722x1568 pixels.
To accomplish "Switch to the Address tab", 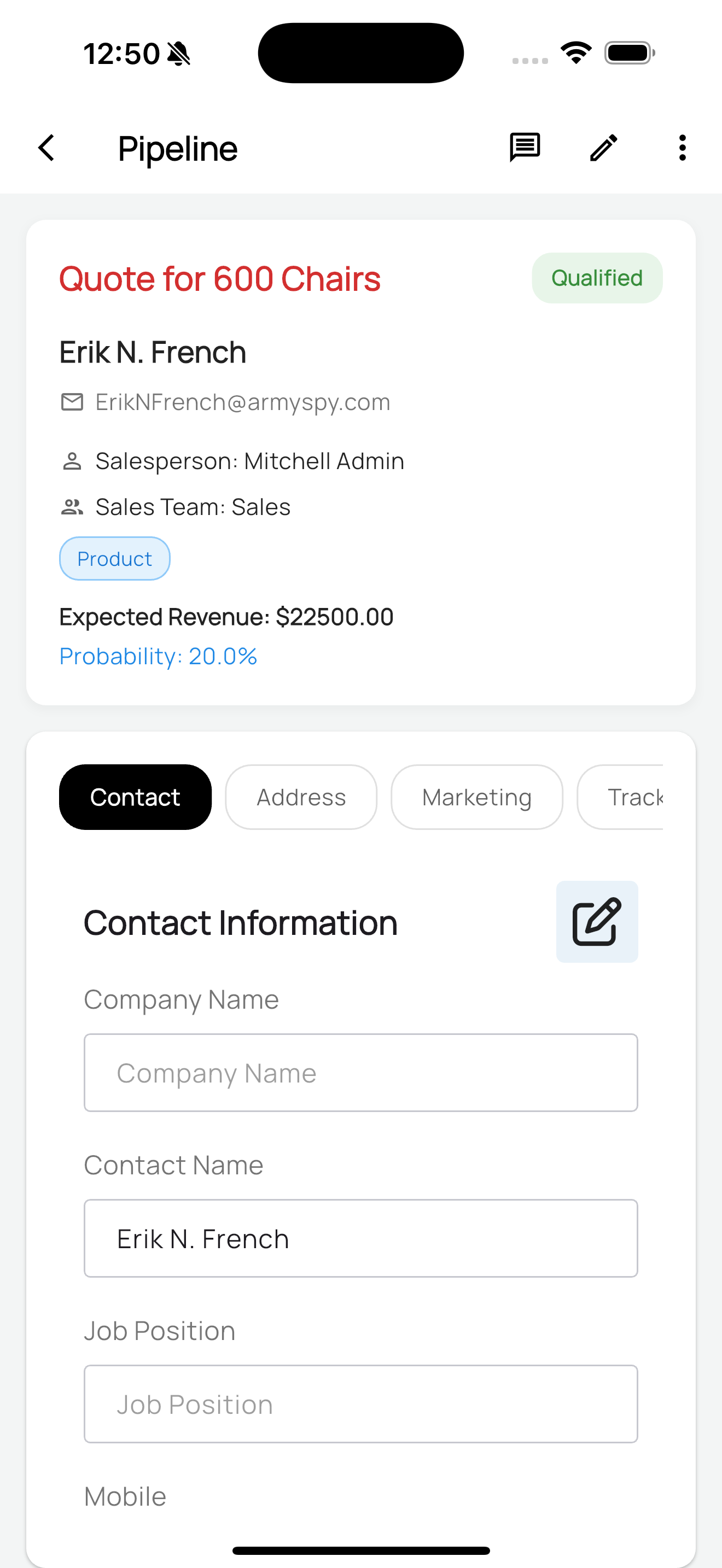I will [x=301, y=797].
